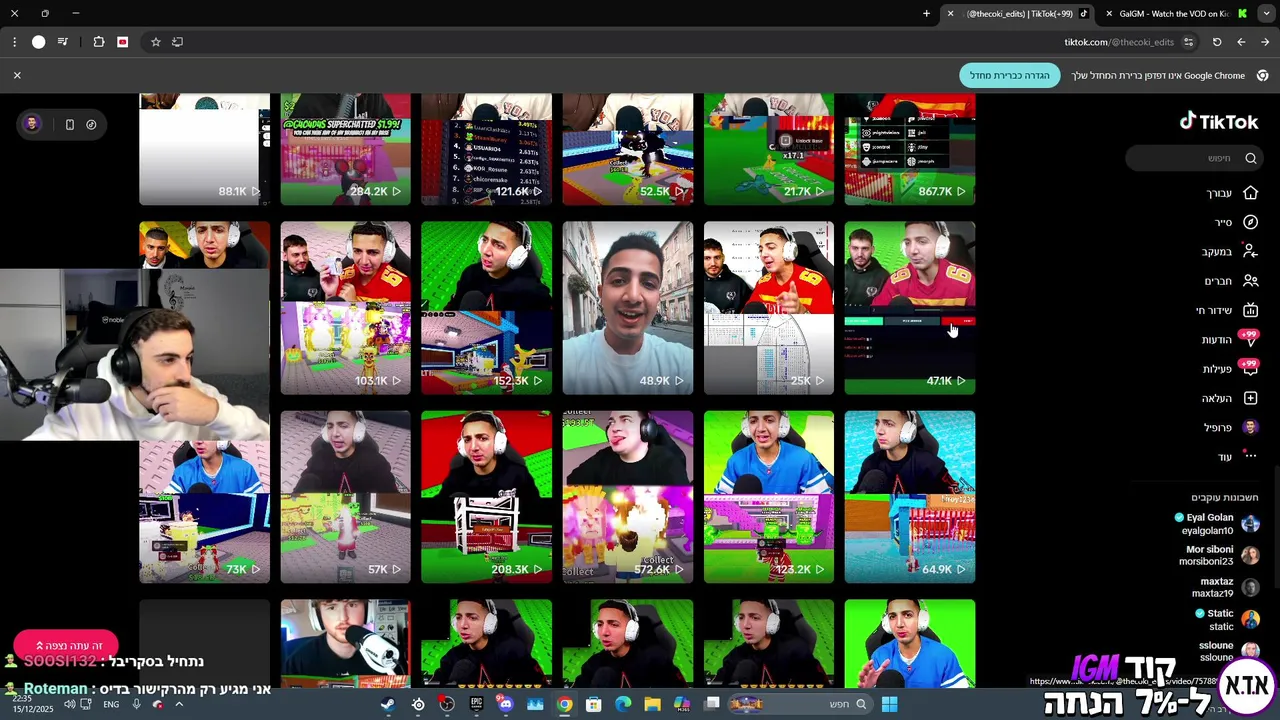Open the video with 208.3K views
Screen dimensions: 1280x720
[486, 497]
